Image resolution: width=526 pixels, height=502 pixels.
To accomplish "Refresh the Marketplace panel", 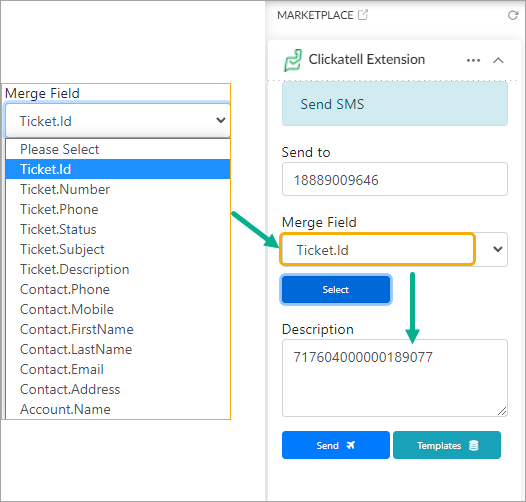I will coord(513,15).
